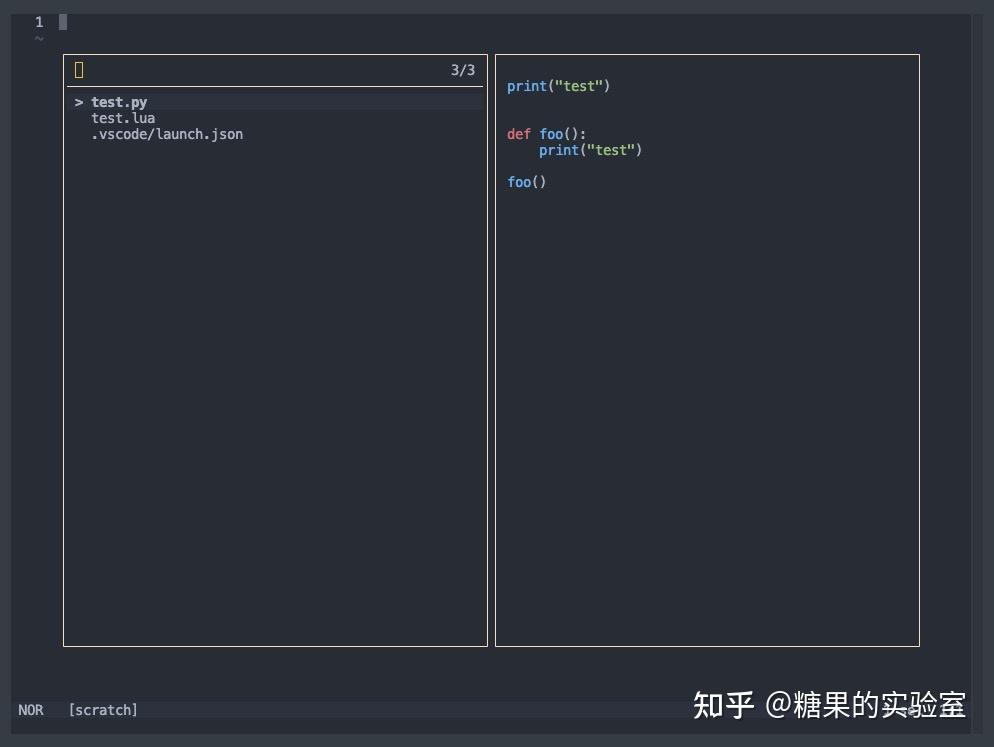Click the statusline bar at screen bottom

point(400,710)
